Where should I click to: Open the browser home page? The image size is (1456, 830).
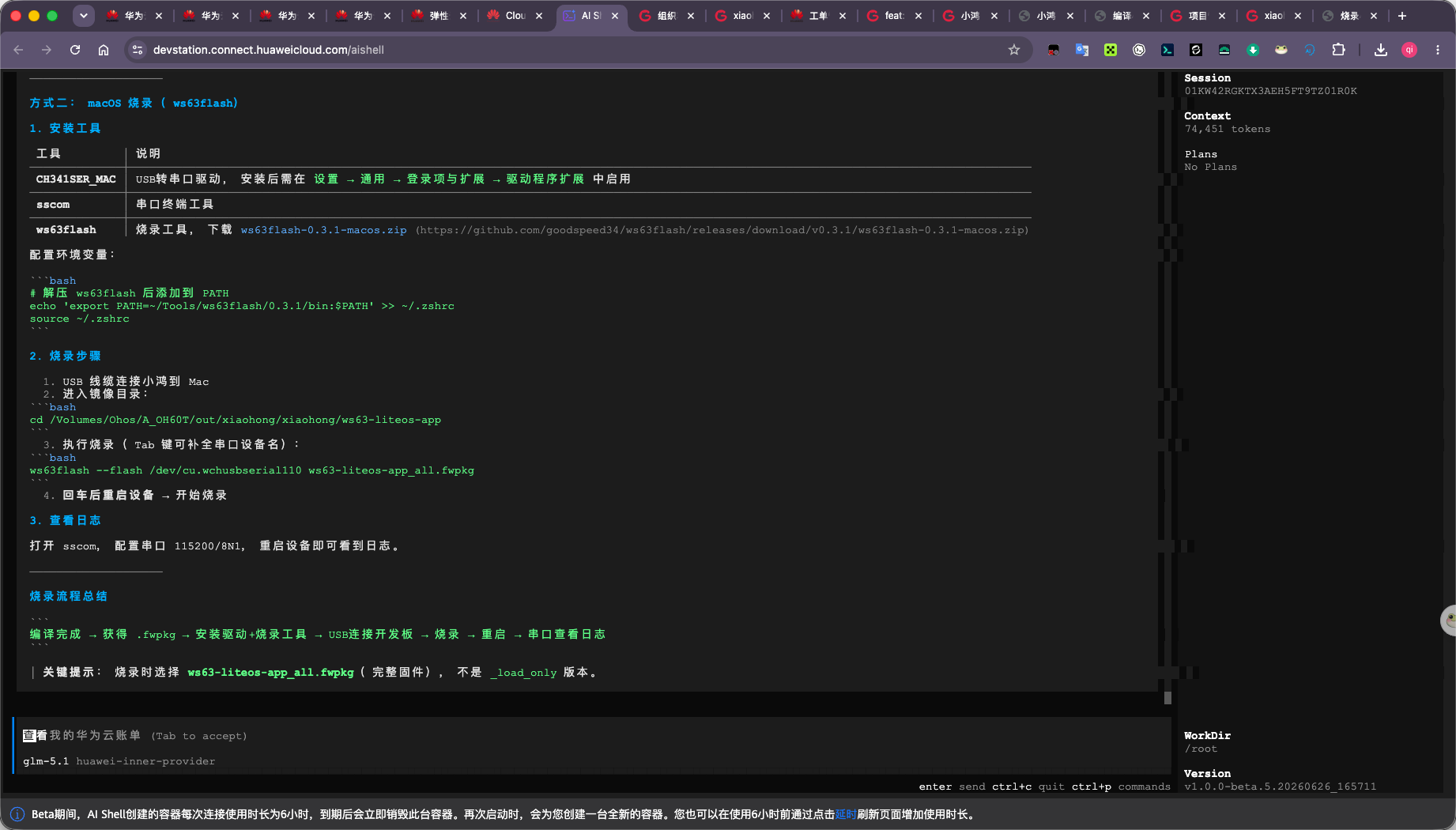(x=104, y=50)
